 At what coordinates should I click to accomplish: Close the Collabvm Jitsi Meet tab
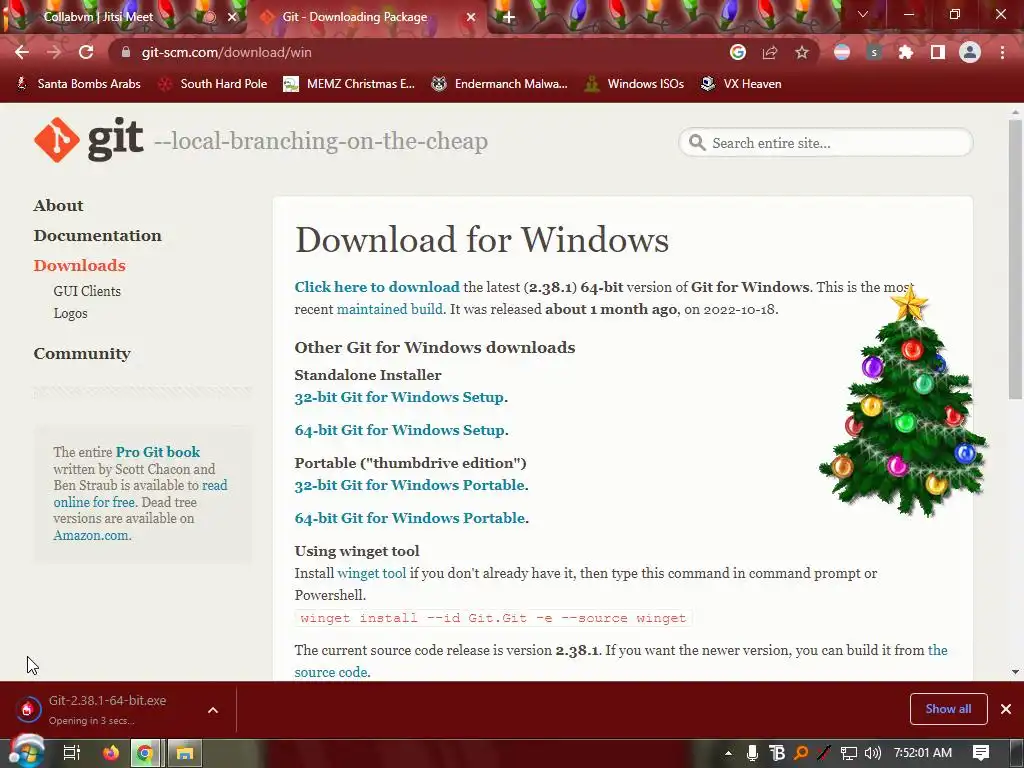click(x=232, y=17)
